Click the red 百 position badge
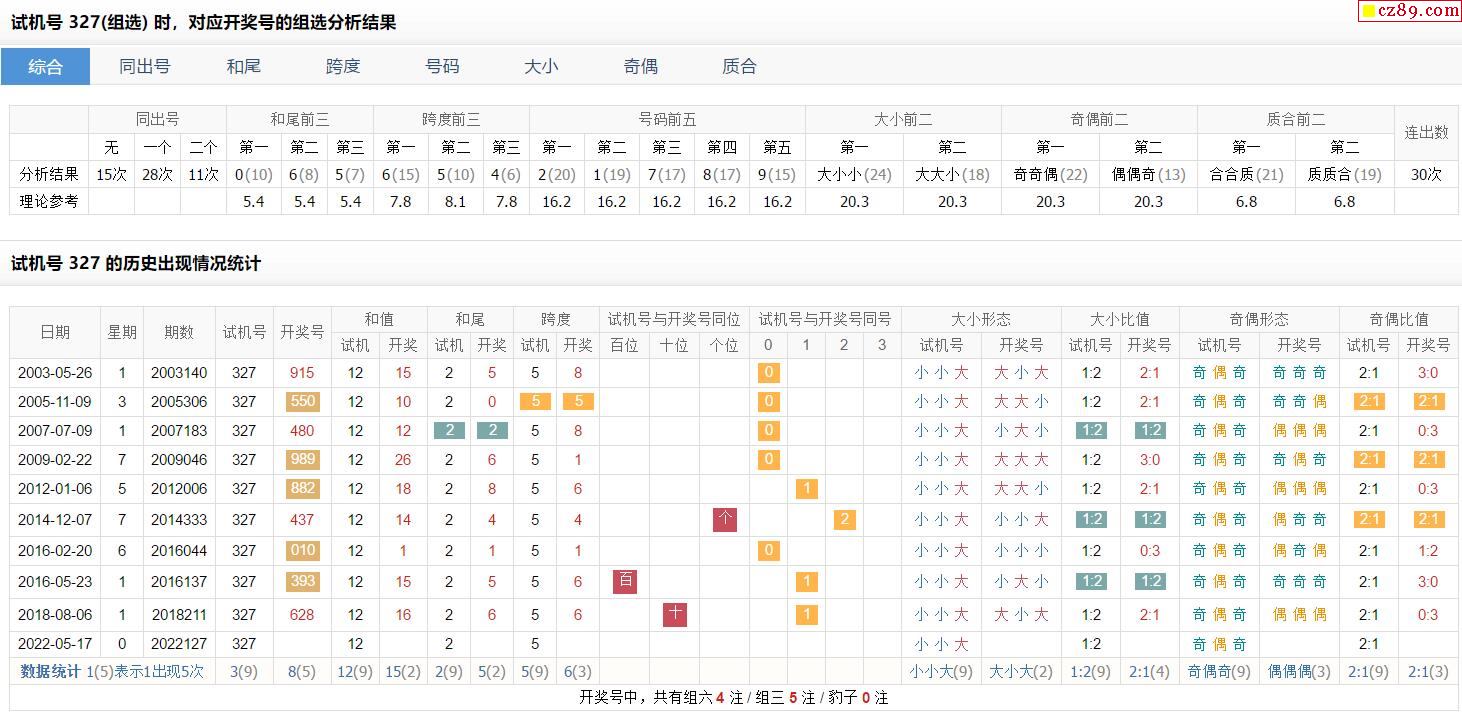The image size is (1462, 714). (x=624, y=581)
